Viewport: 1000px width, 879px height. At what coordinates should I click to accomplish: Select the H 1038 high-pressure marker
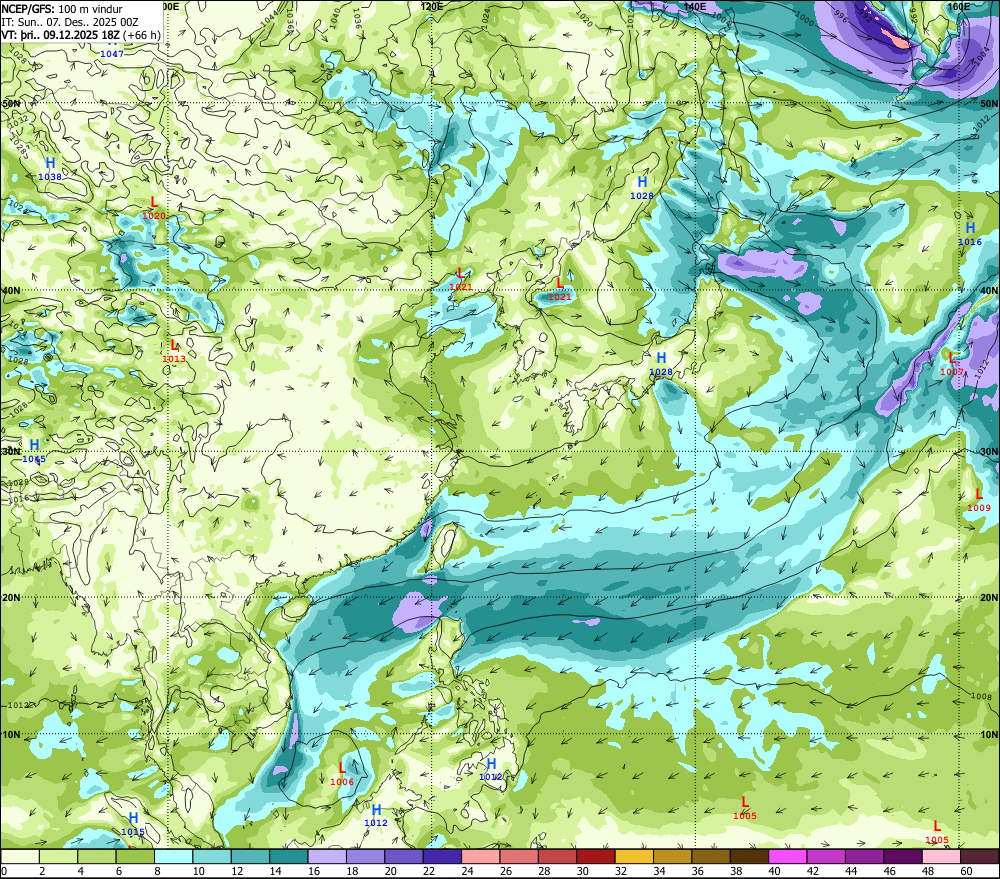point(50,168)
